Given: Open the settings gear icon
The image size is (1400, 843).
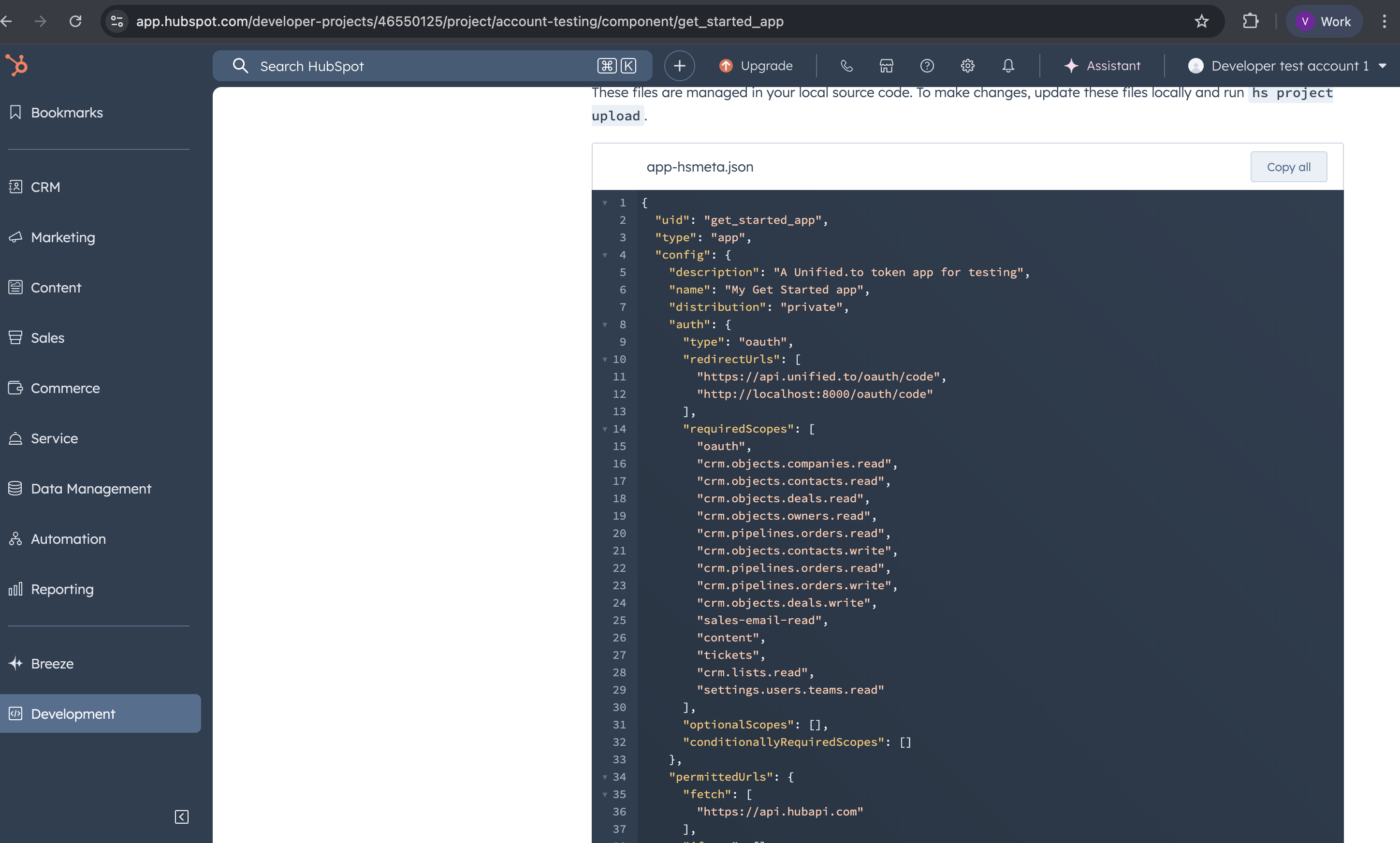Looking at the screenshot, I should (967, 66).
